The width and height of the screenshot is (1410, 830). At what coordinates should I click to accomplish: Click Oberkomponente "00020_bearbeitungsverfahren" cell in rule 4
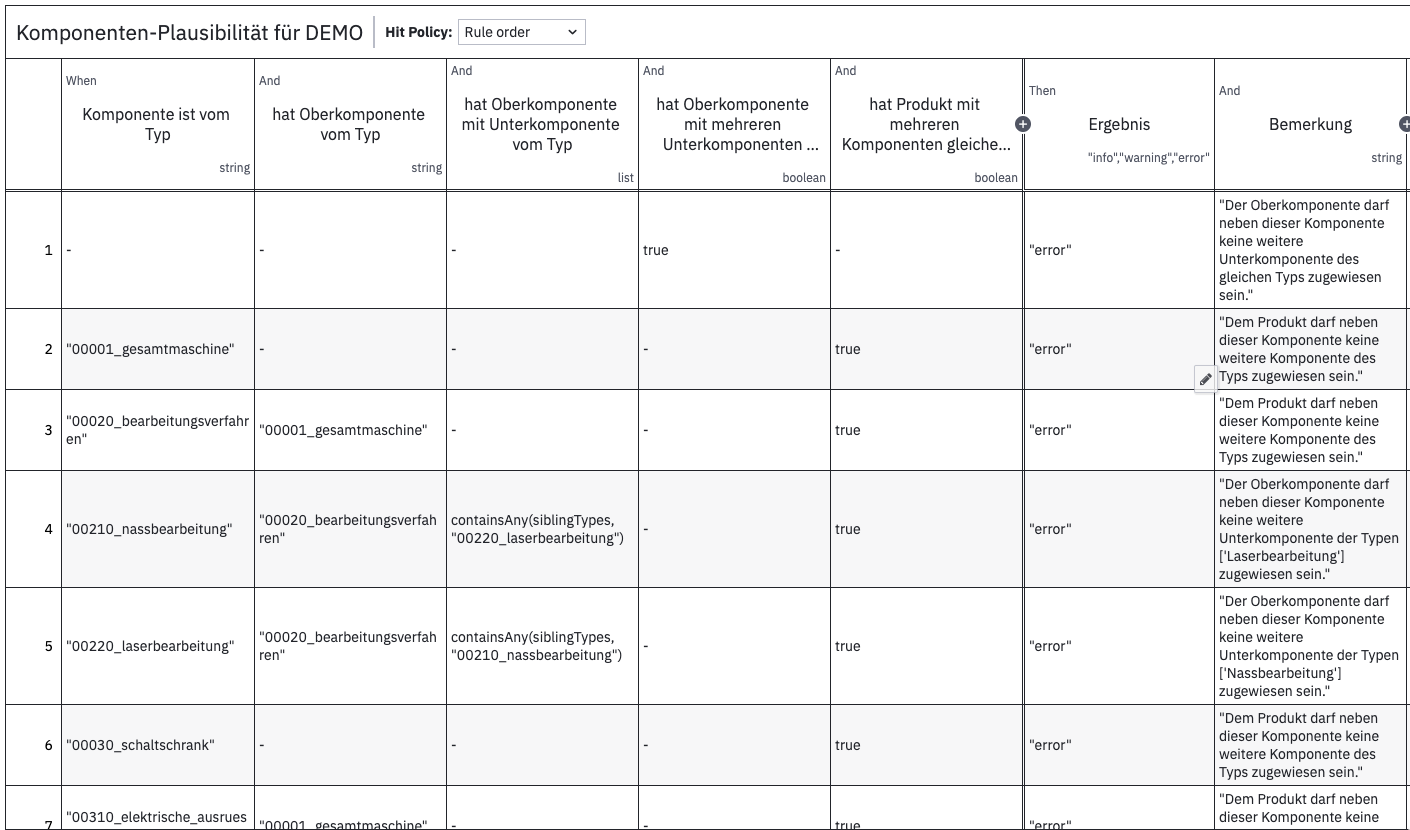coord(350,529)
